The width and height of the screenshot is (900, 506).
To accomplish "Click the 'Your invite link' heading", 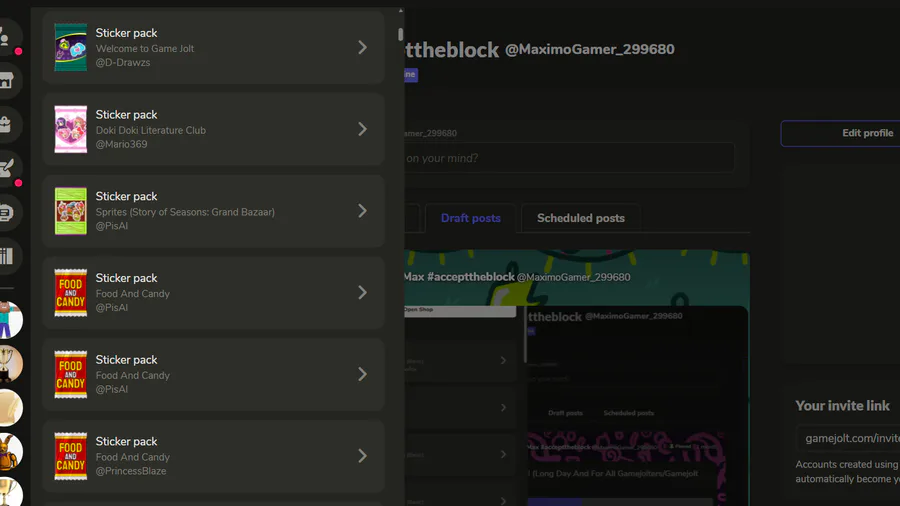I will 842,406.
